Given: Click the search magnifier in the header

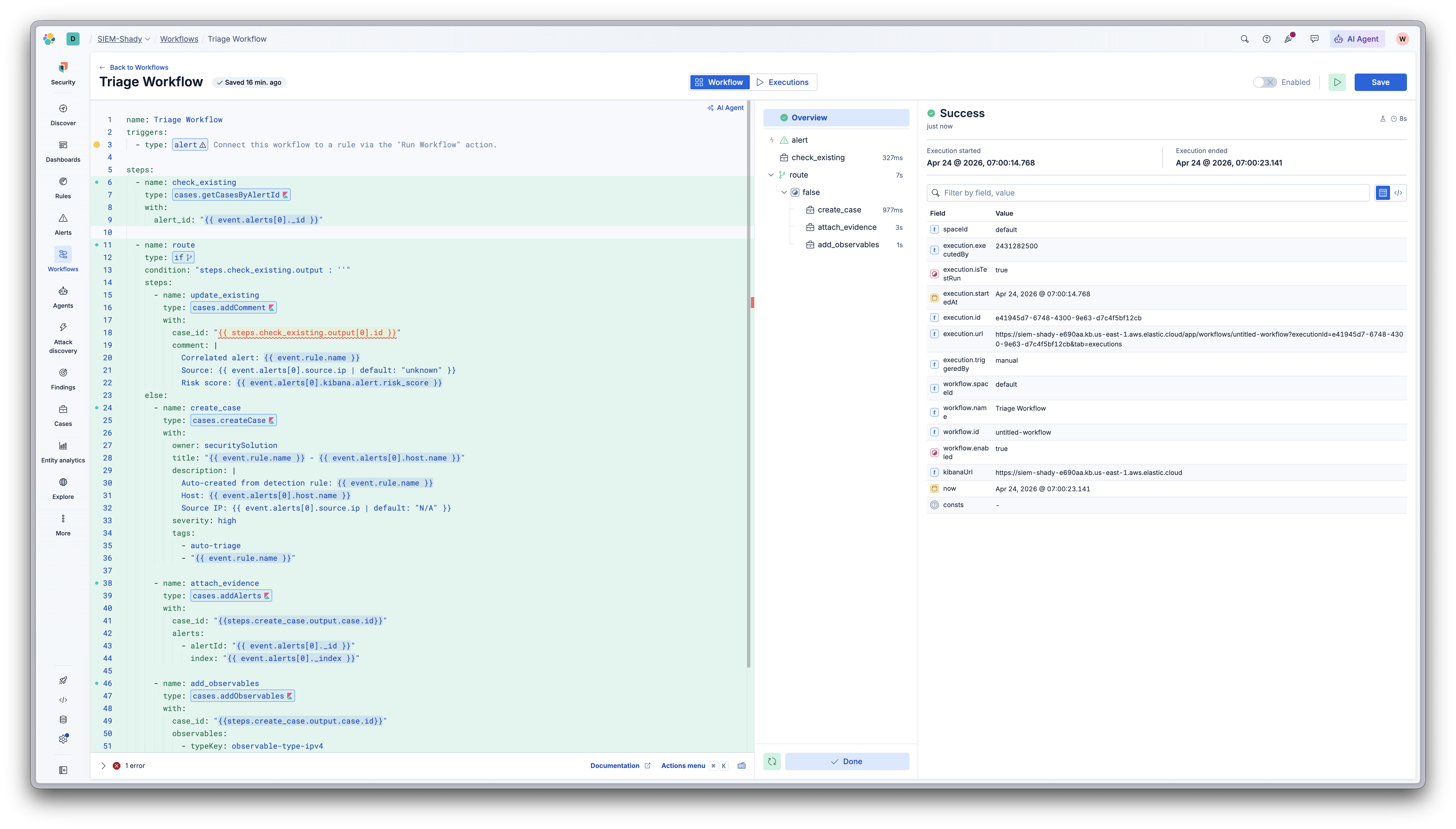Looking at the screenshot, I should [1244, 39].
